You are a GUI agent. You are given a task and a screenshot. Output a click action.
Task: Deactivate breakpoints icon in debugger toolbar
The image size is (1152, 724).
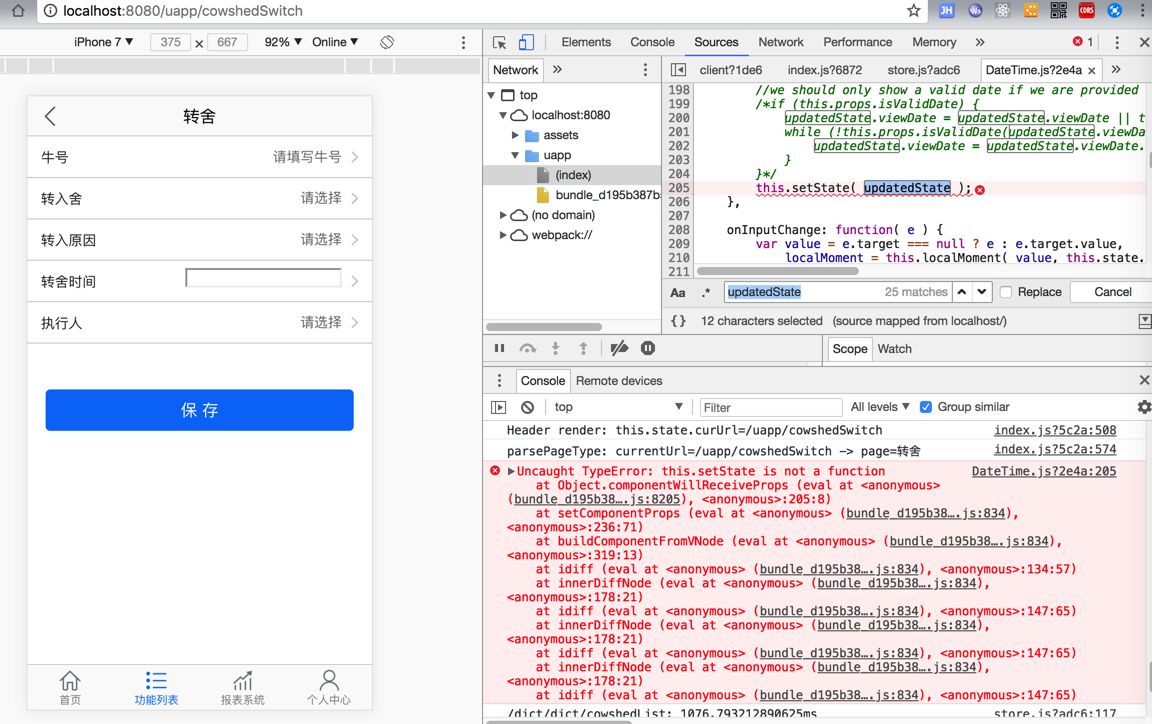coord(619,348)
